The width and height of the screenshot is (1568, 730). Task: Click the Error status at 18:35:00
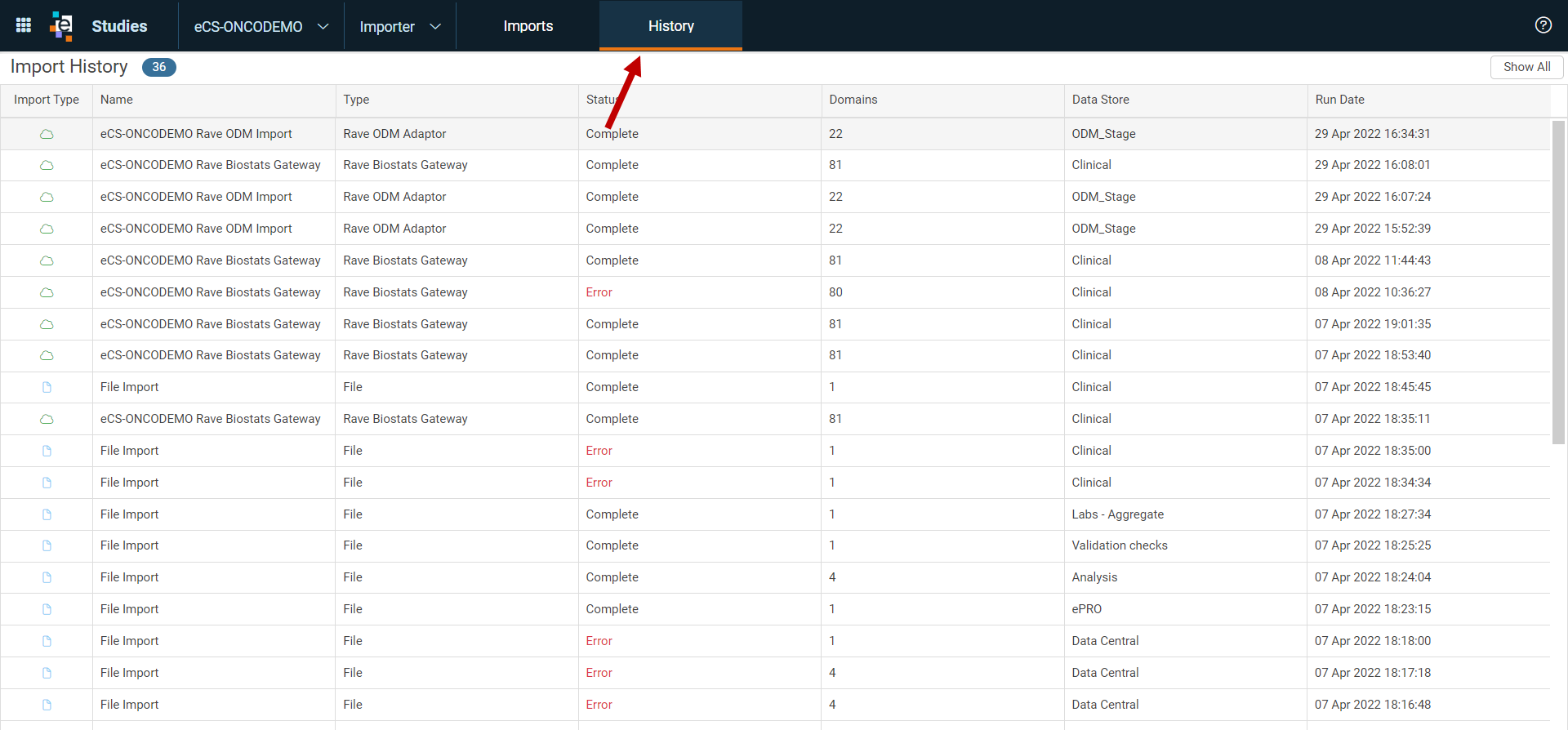point(599,451)
